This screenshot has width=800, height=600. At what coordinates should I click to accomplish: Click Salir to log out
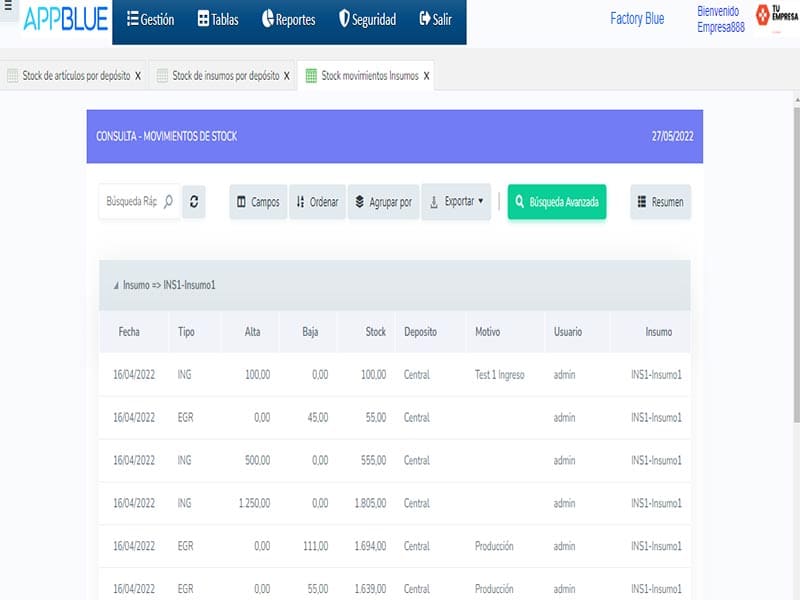click(435, 20)
